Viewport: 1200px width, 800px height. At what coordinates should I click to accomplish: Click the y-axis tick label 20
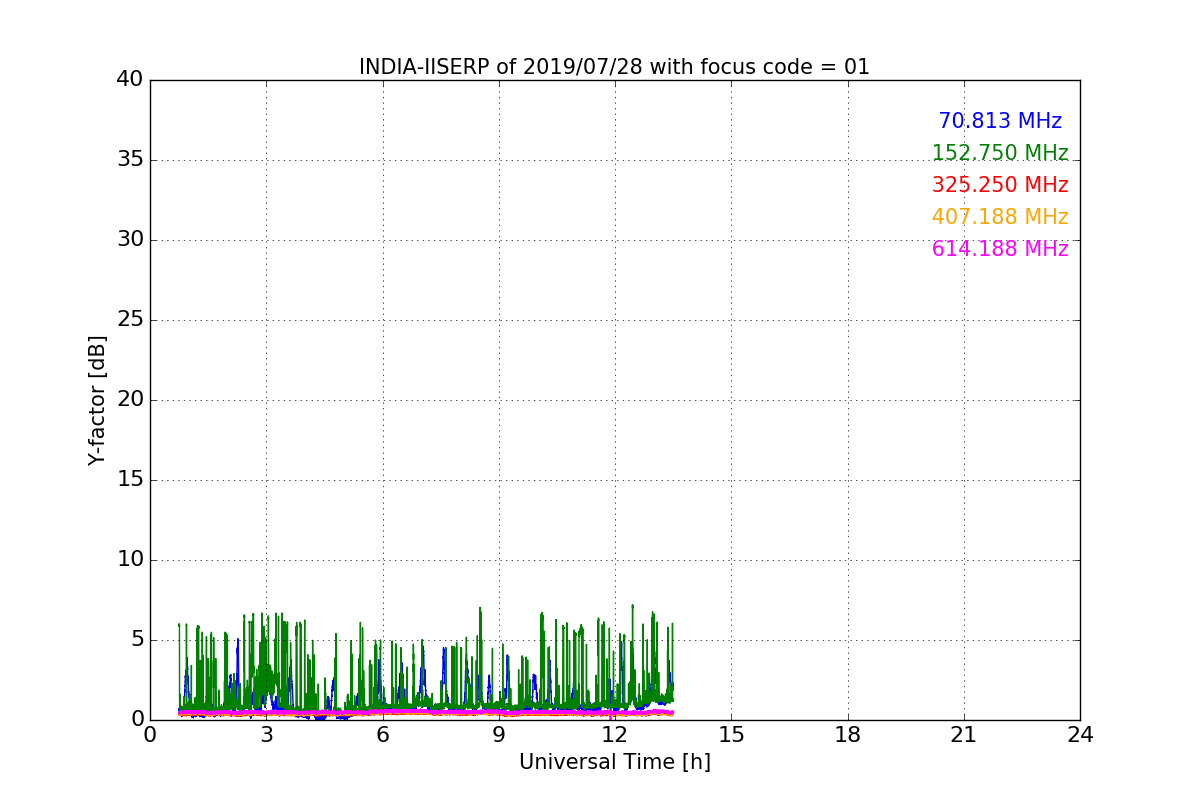129,400
